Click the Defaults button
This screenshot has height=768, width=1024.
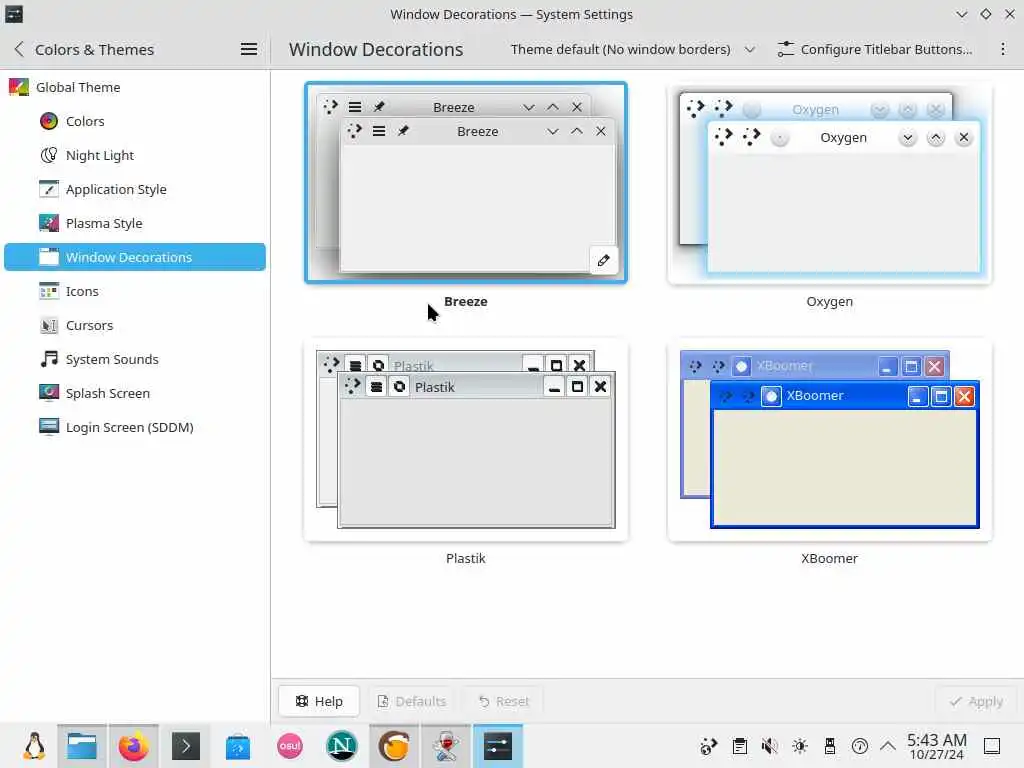click(x=412, y=701)
